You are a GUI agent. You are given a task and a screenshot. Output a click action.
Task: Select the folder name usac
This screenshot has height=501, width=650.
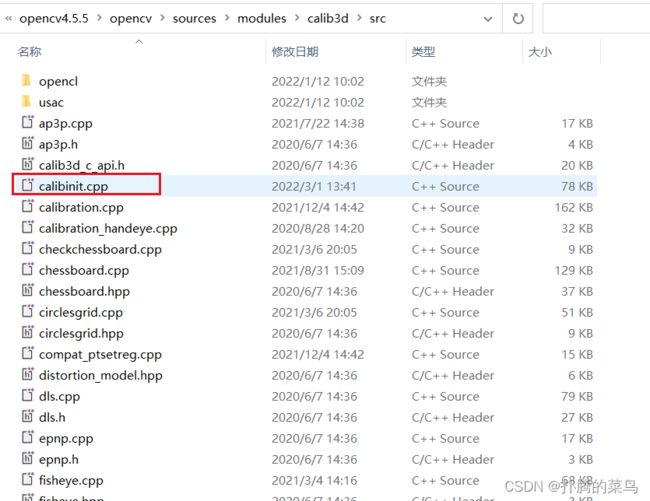pos(51,102)
